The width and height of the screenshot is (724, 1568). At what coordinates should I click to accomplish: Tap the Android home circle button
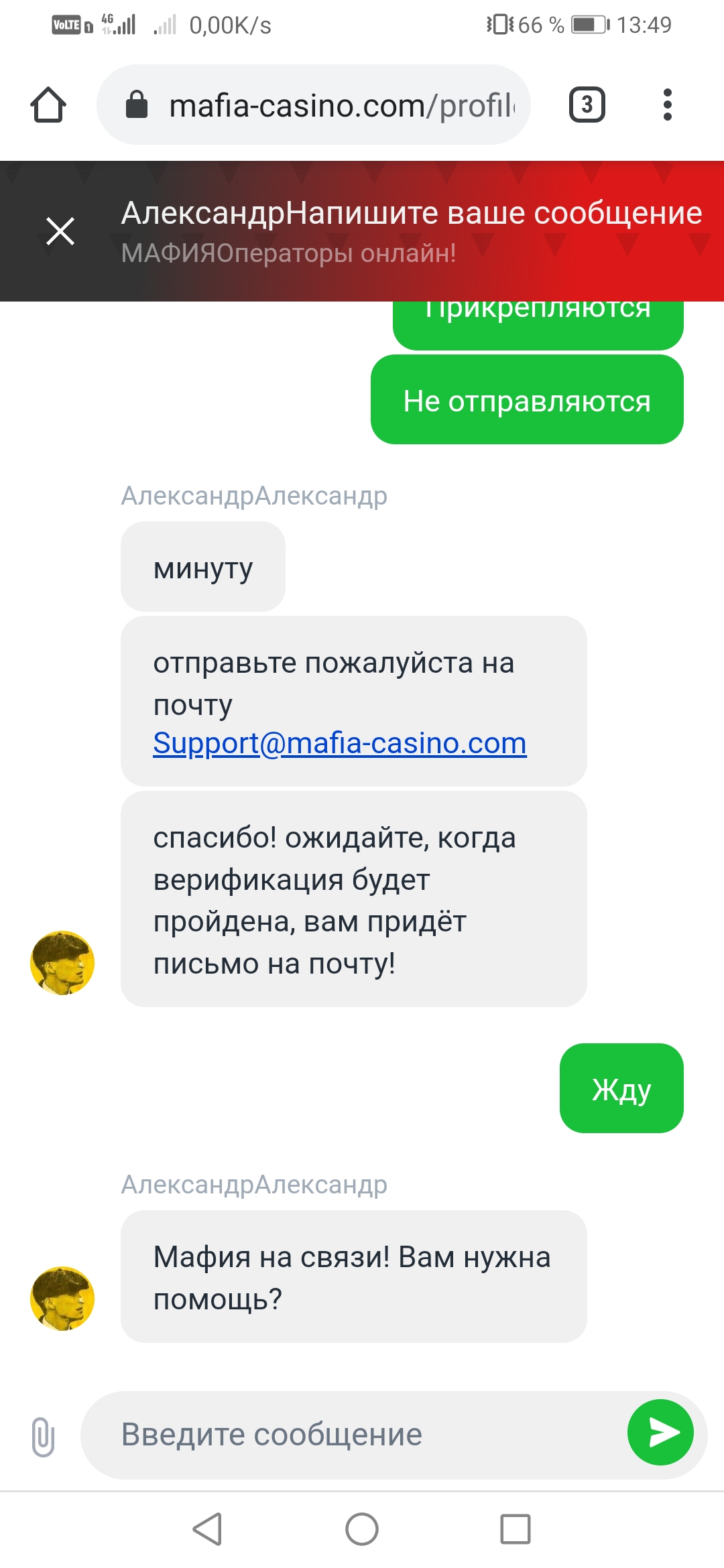[362, 1529]
